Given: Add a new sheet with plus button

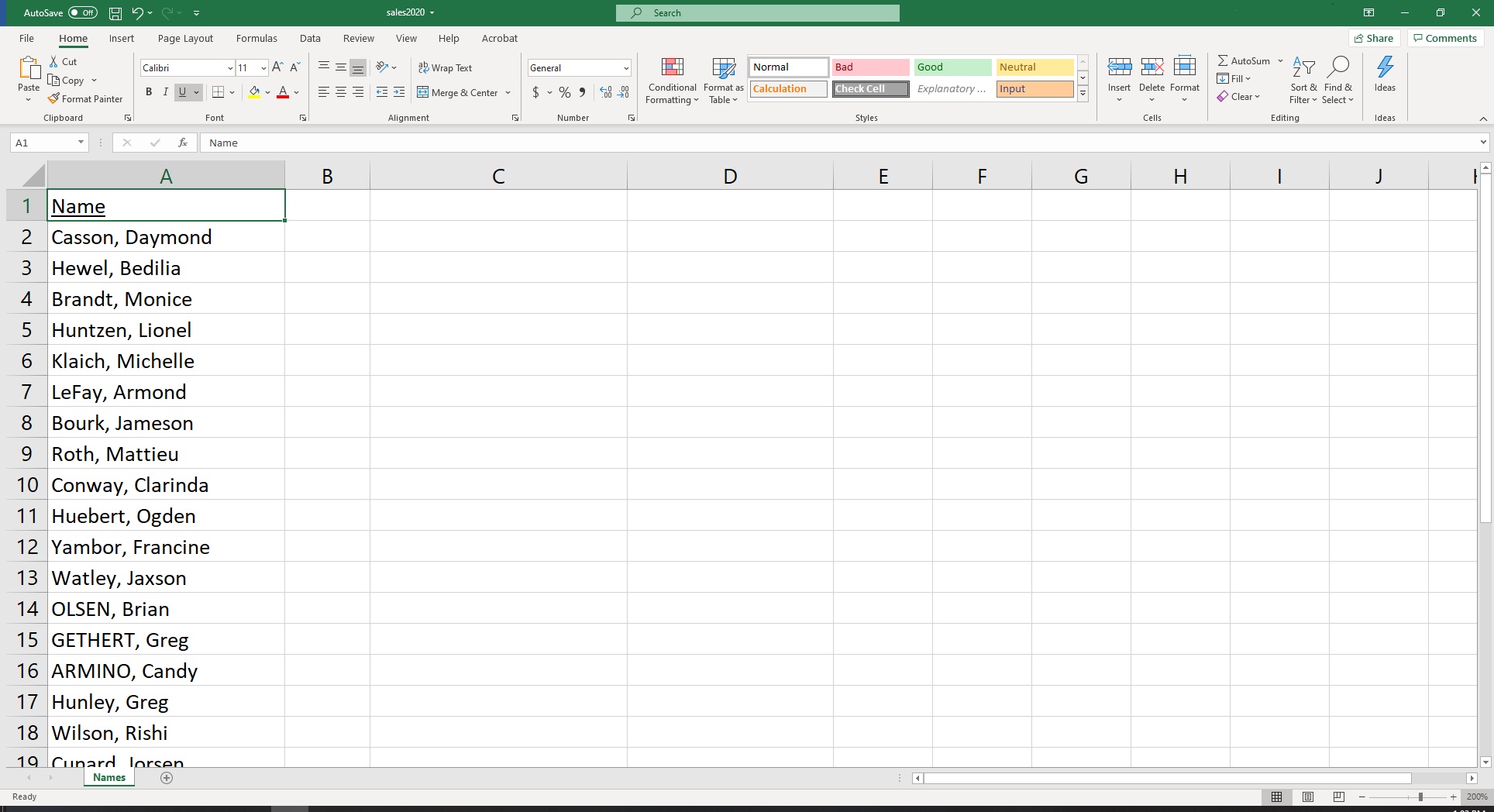Looking at the screenshot, I should [167, 778].
